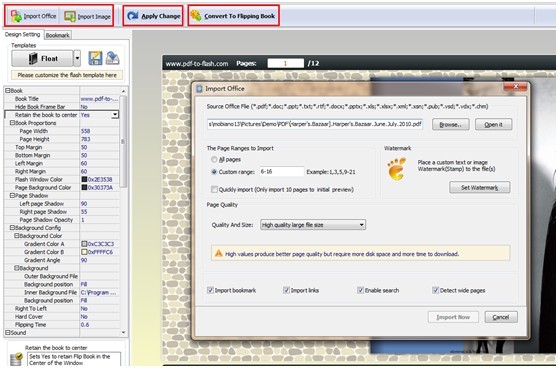Image resolution: width=558 pixels, height=368 pixels.
Task: Click the database icon beside the property description
Action: tap(16, 359)
